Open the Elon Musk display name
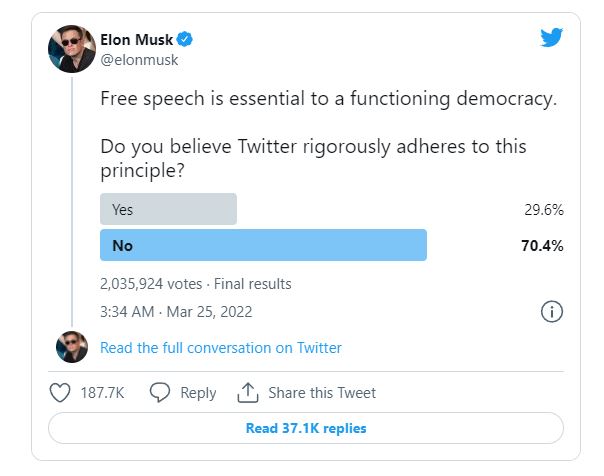 point(136,40)
